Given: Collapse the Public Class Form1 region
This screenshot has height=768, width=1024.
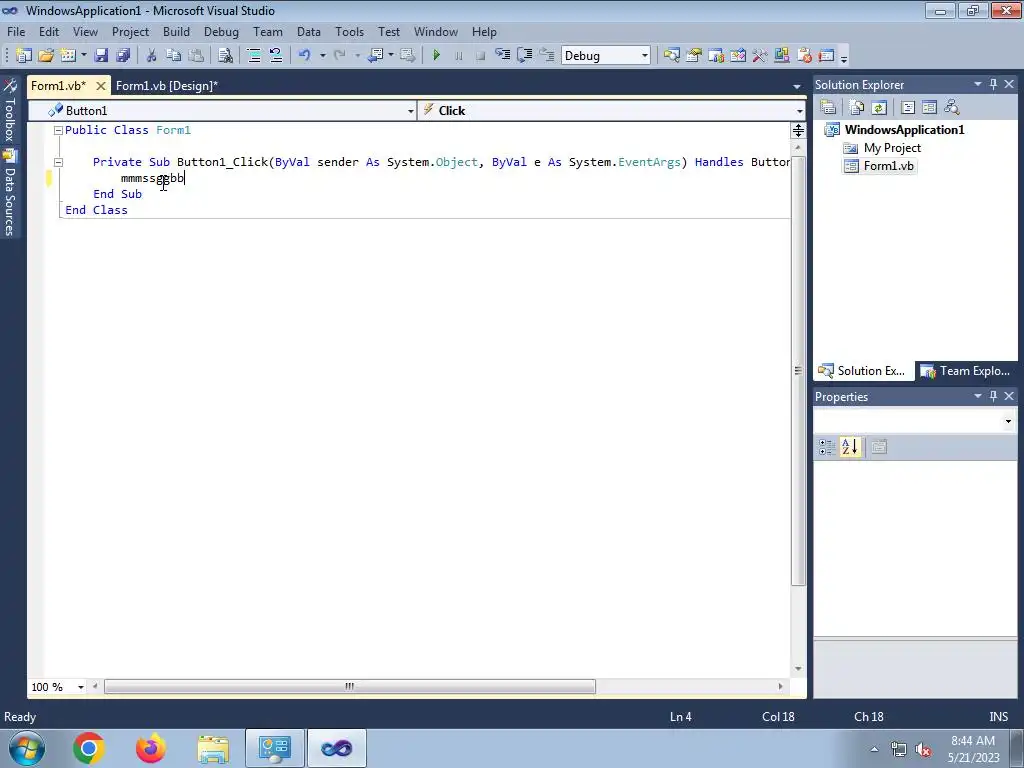Looking at the screenshot, I should (58, 130).
